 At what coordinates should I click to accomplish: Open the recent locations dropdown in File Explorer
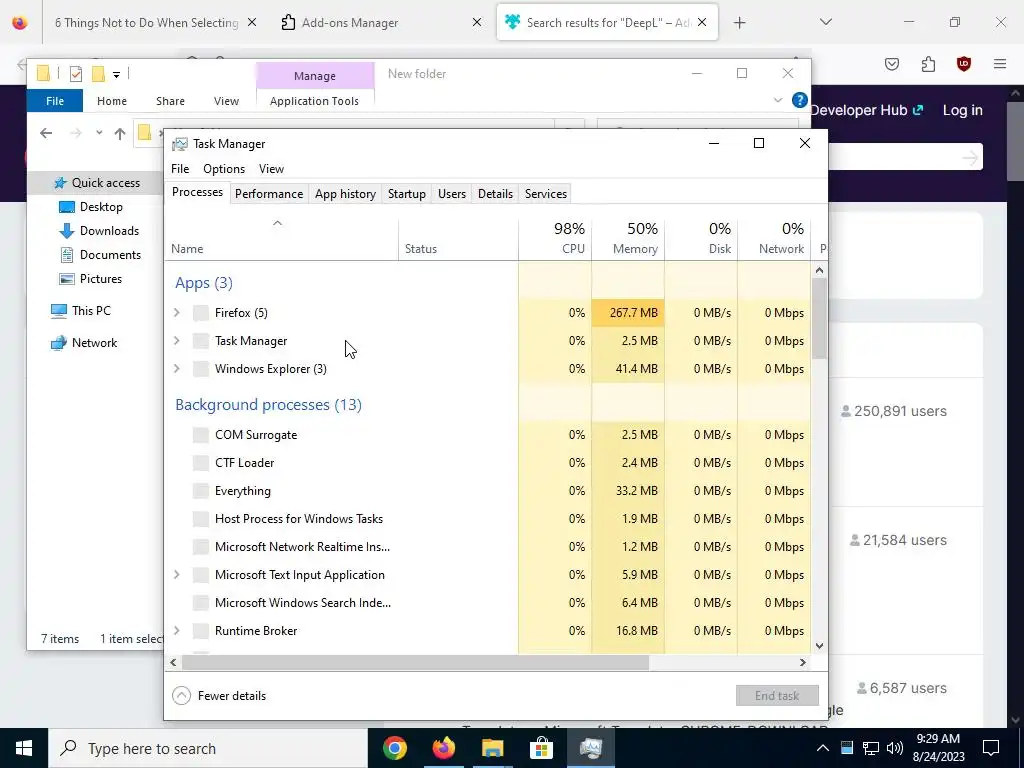tap(99, 133)
